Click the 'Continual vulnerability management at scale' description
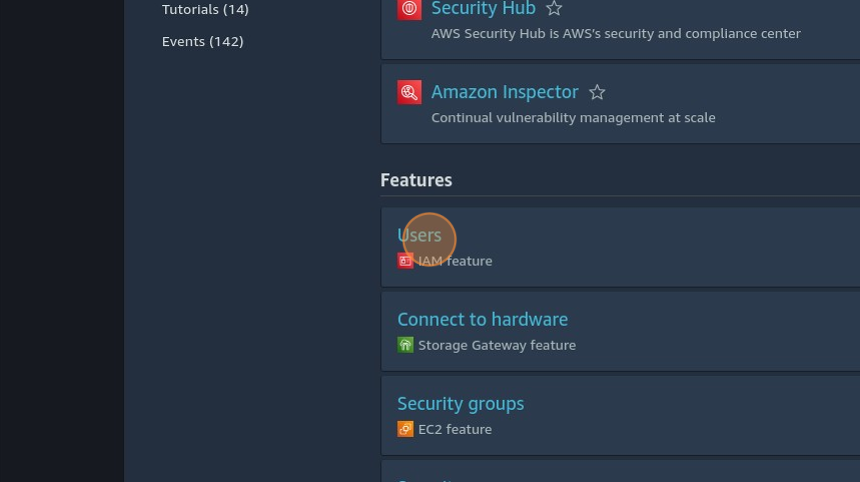The image size is (860, 482). click(573, 118)
